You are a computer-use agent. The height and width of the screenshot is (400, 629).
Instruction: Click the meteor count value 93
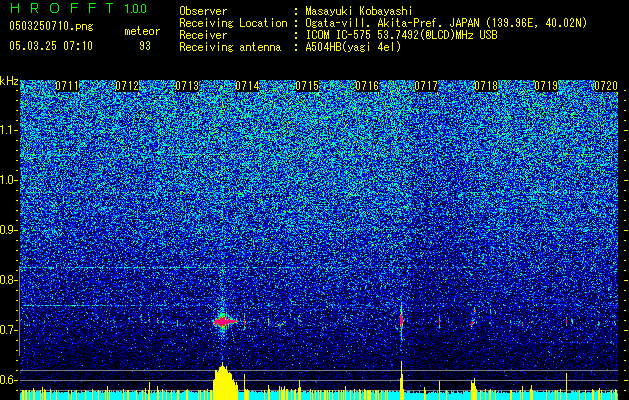(x=145, y=46)
